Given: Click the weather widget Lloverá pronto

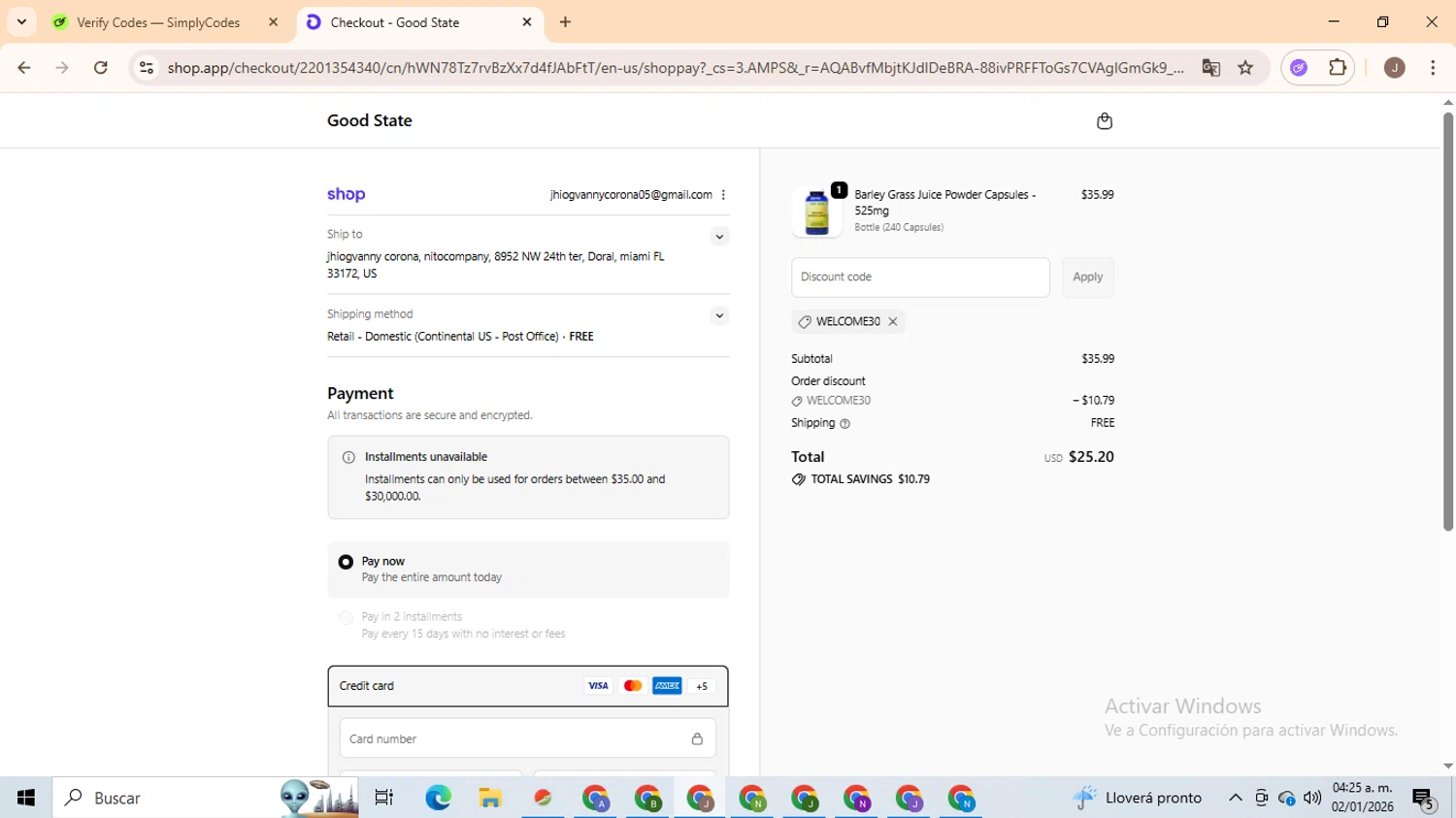Looking at the screenshot, I should click(x=1138, y=798).
